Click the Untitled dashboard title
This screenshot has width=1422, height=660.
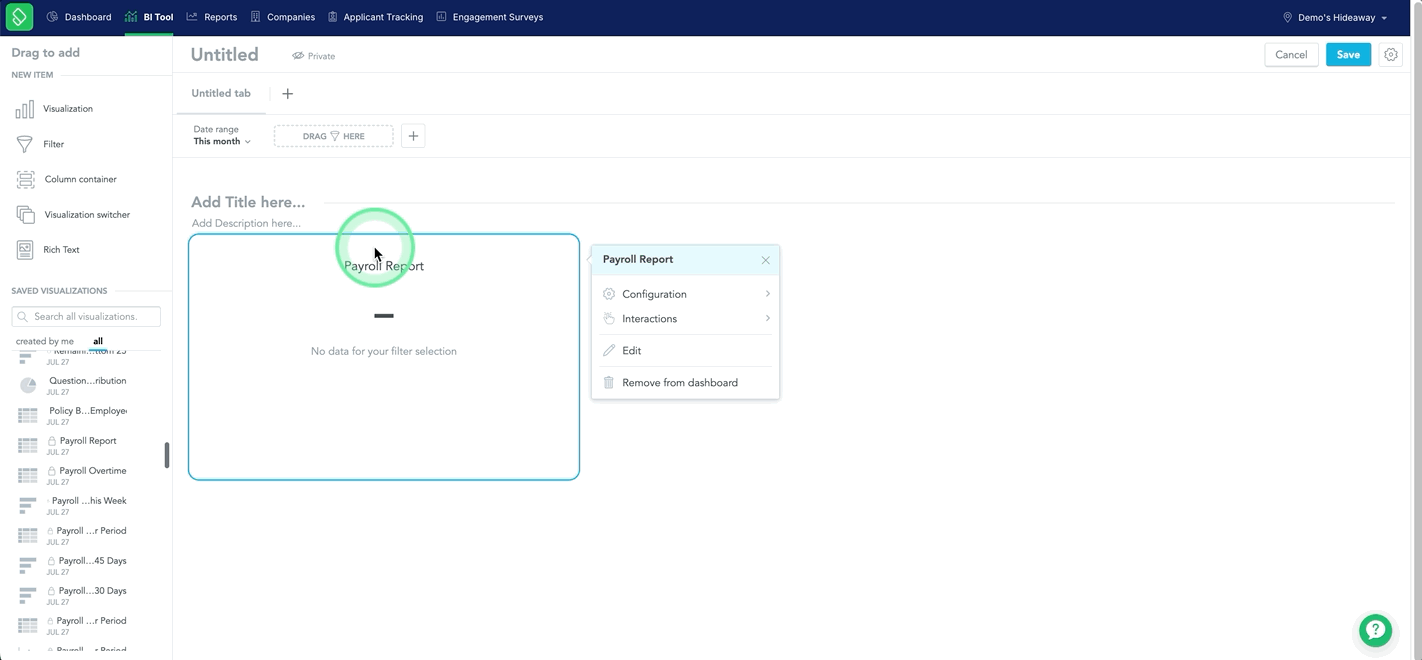point(225,55)
